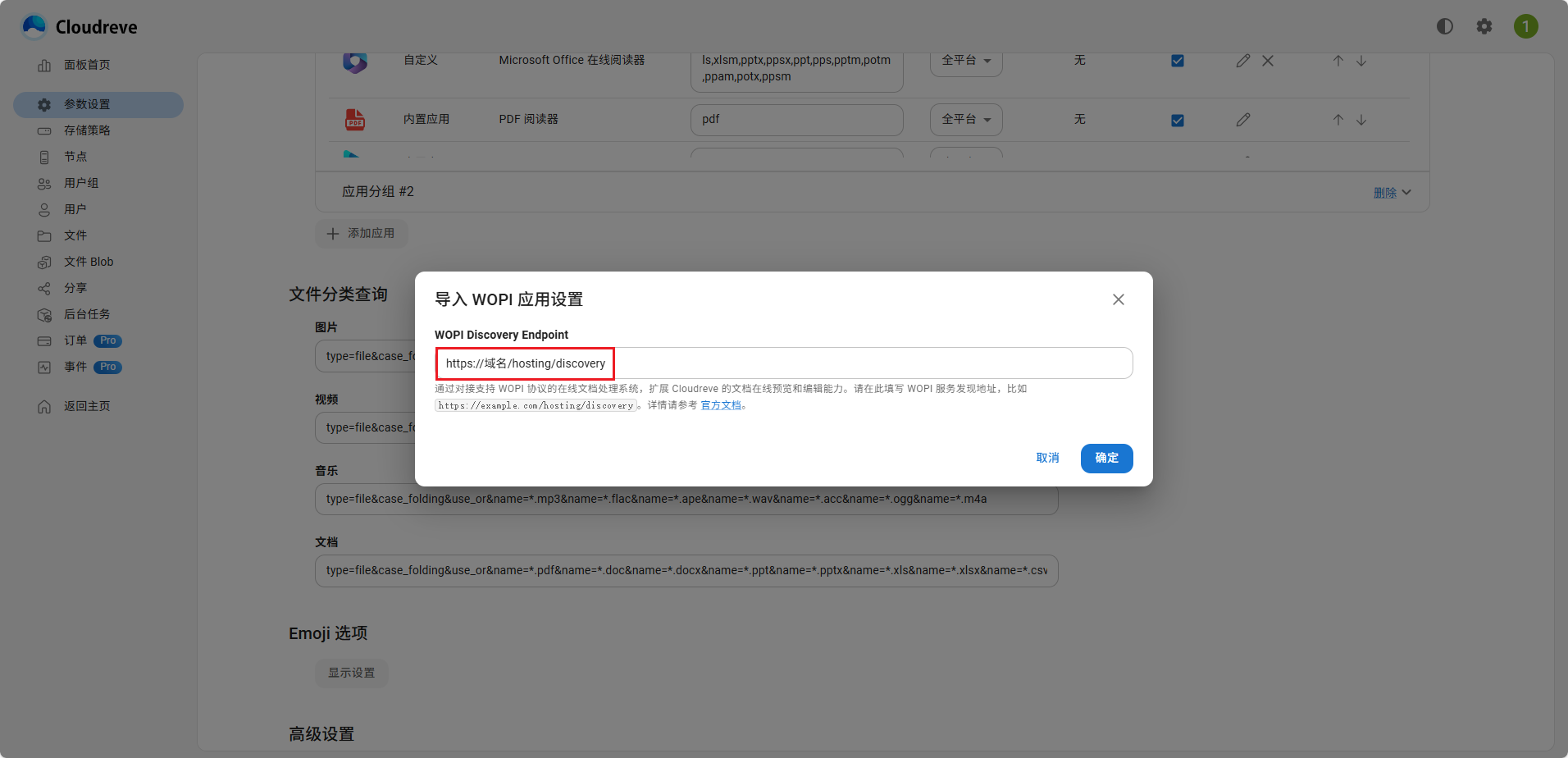Open the 用户组 management page
The image size is (1568, 758).
coord(82,183)
